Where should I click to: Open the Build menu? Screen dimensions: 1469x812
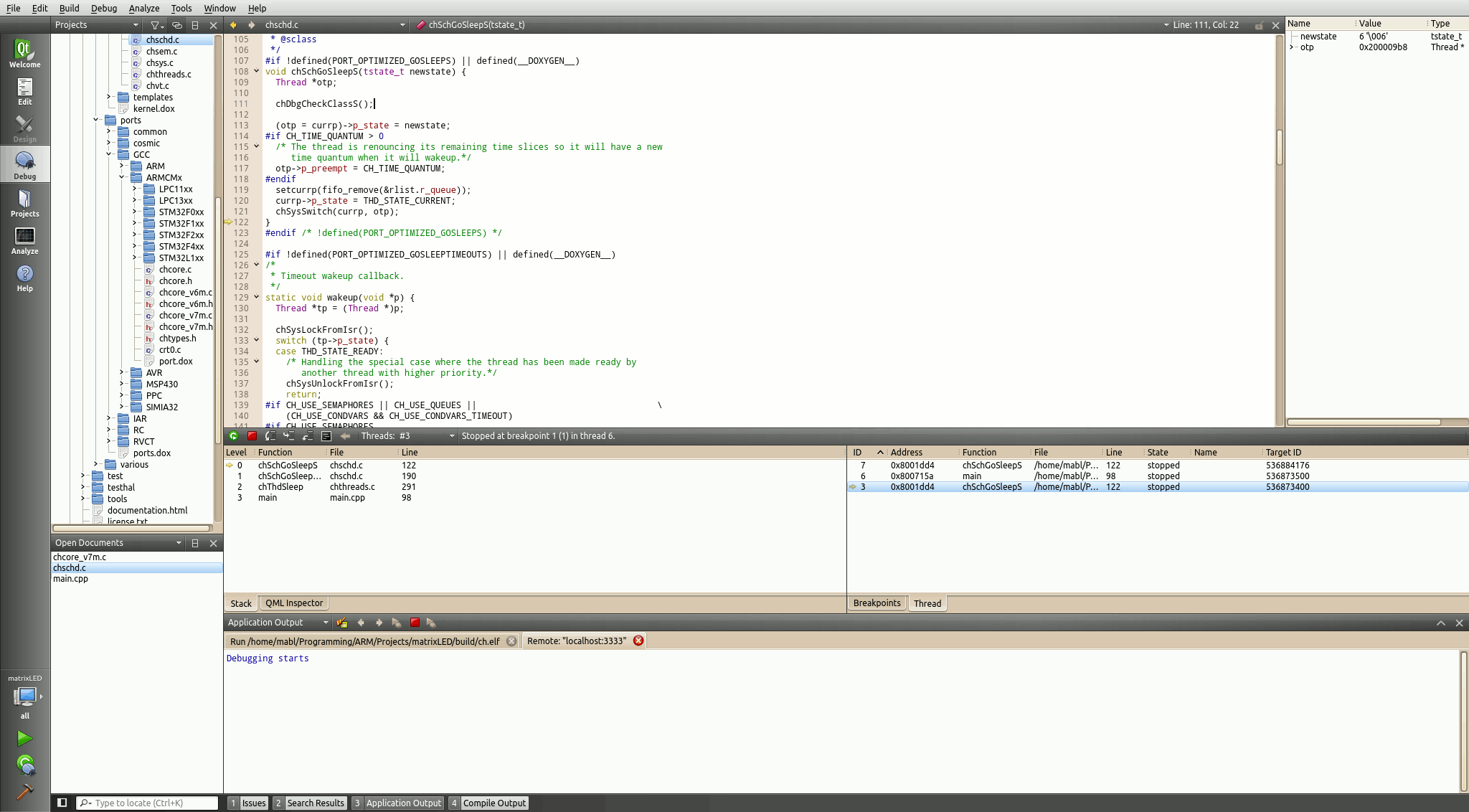click(69, 8)
